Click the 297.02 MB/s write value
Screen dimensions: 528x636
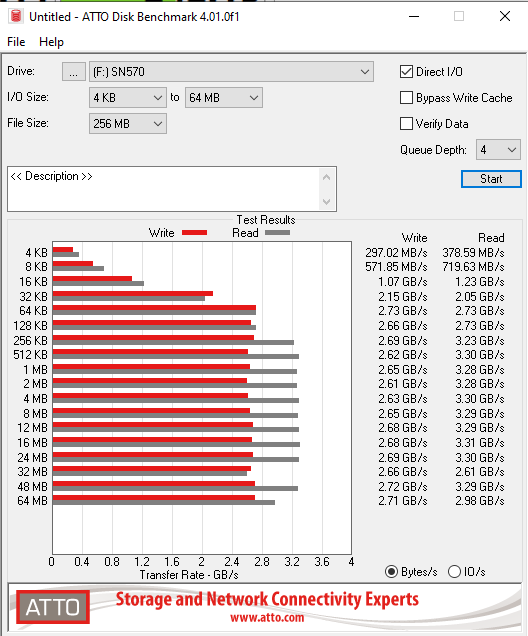396,253
